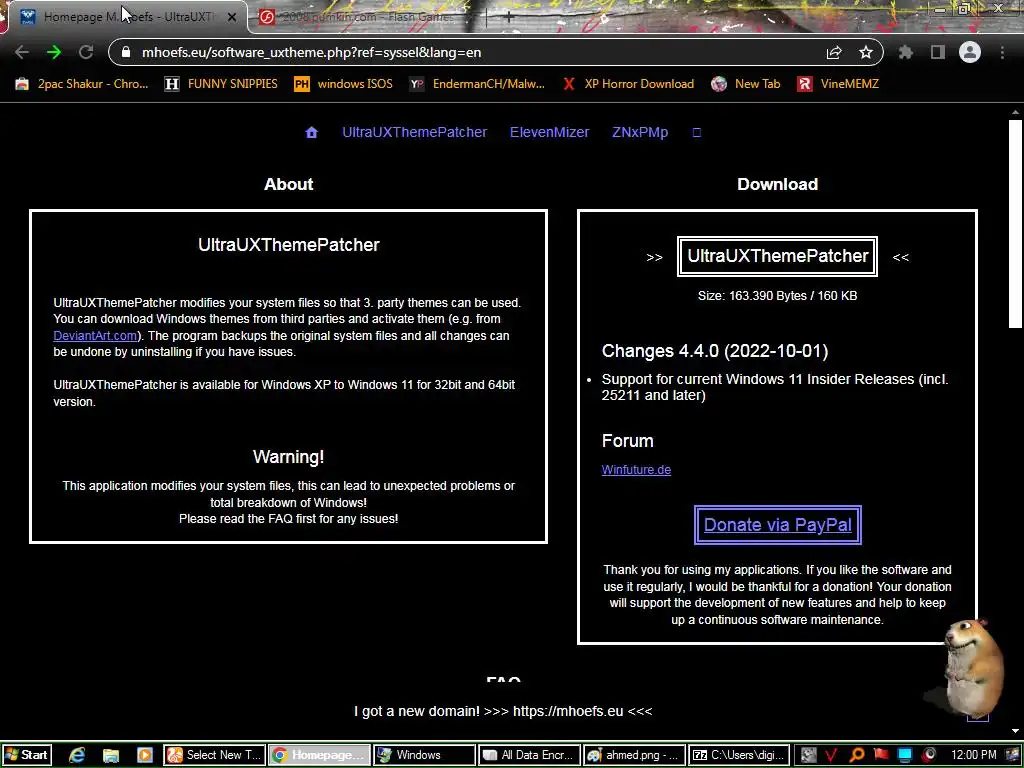Screen dimensions: 1024x768
Task: Switch to the Select New T... taskbar window
Action: (x=214, y=755)
